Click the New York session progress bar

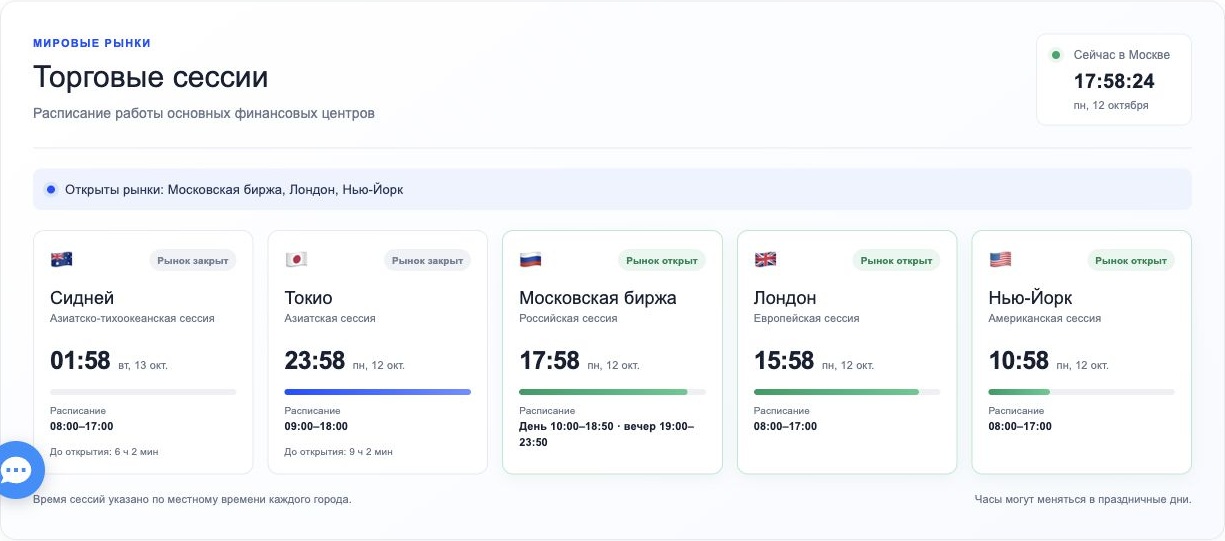pyautogui.click(x=1082, y=392)
